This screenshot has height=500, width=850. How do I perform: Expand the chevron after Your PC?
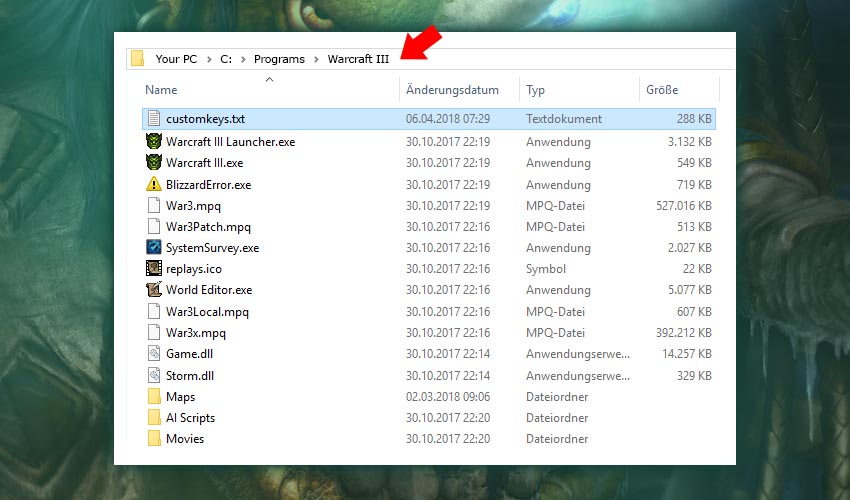pos(209,59)
